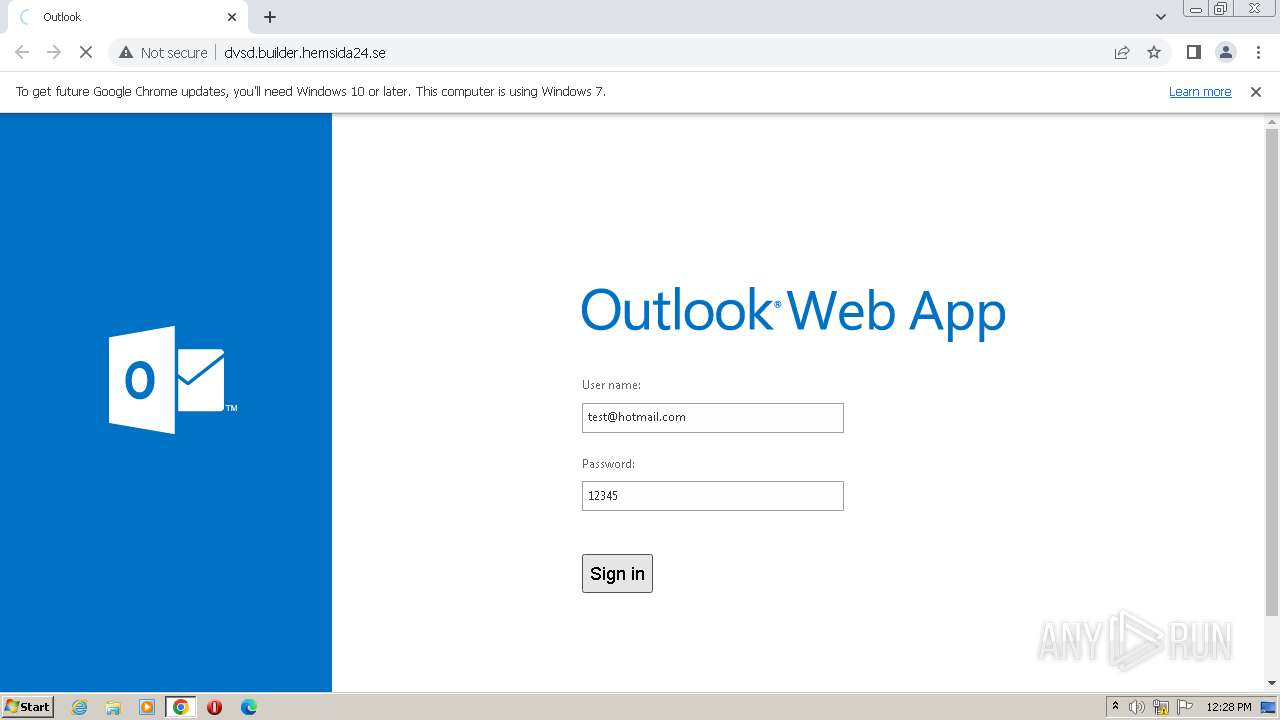This screenshot has height=720, width=1280.
Task: Click the scrollbar up arrow
Action: pyautogui.click(x=1272, y=121)
